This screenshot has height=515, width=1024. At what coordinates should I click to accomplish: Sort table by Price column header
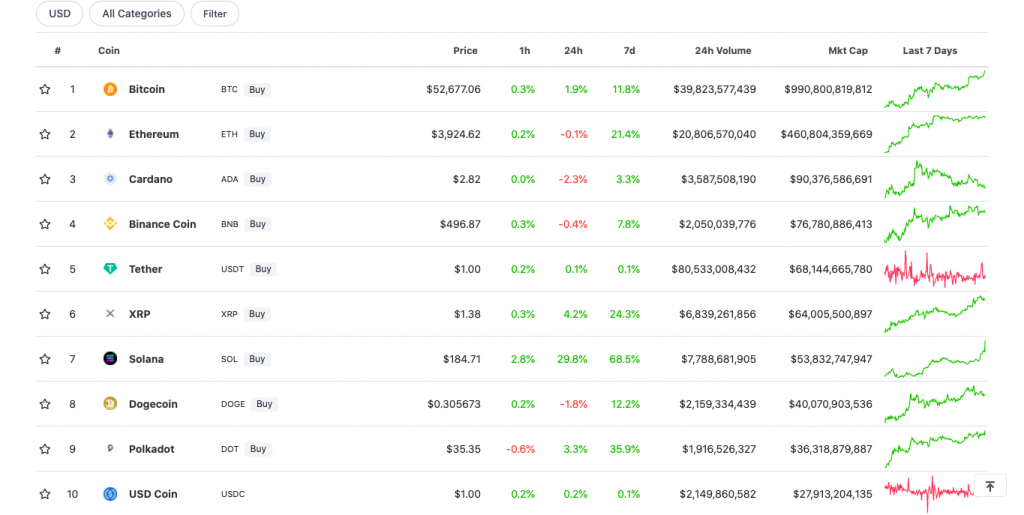click(x=465, y=51)
